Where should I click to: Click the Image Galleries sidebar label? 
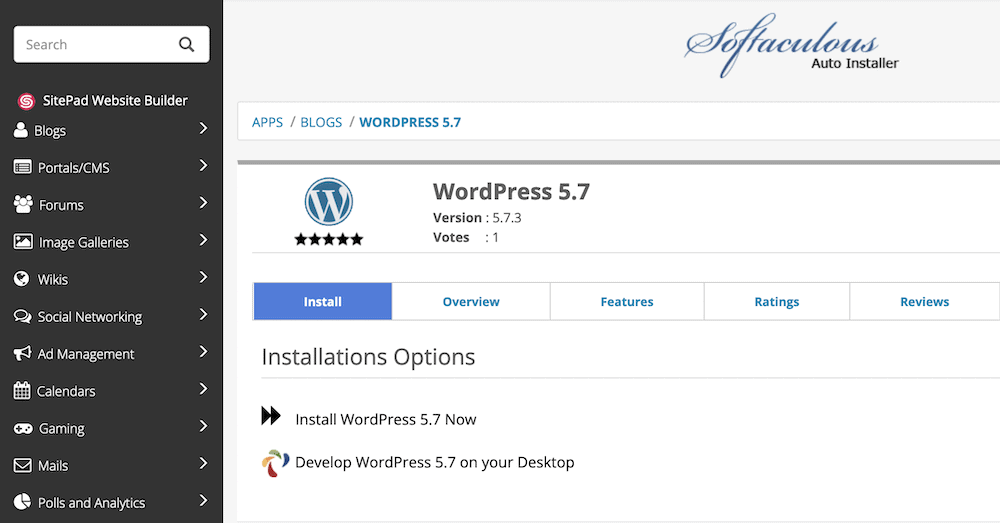[84, 242]
